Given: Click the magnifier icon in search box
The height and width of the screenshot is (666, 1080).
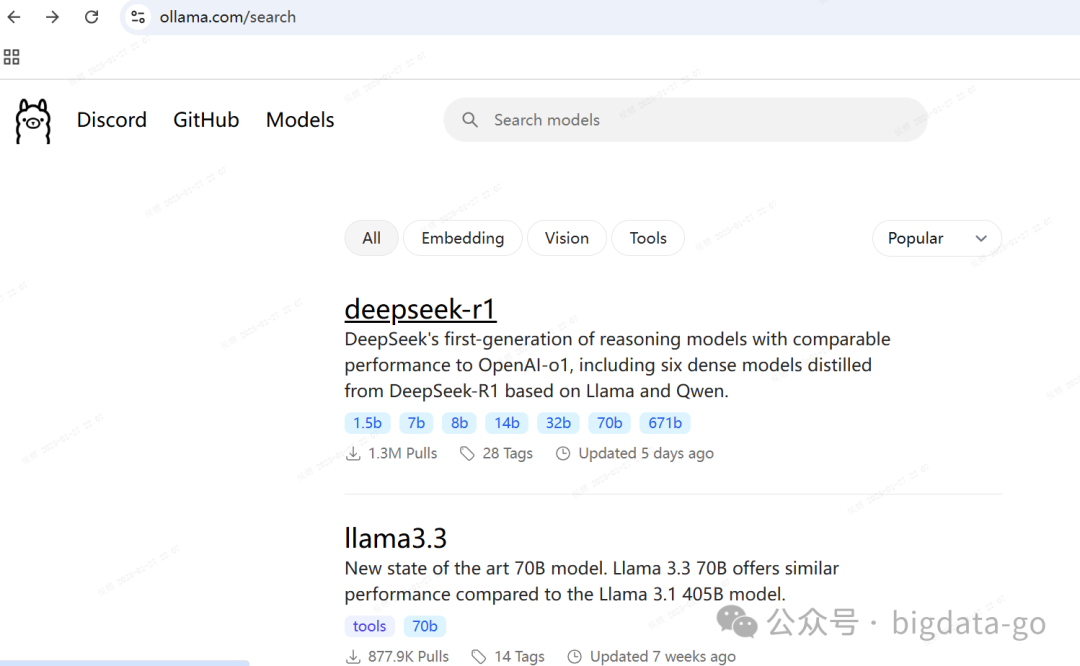Looking at the screenshot, I should point(470,120).
